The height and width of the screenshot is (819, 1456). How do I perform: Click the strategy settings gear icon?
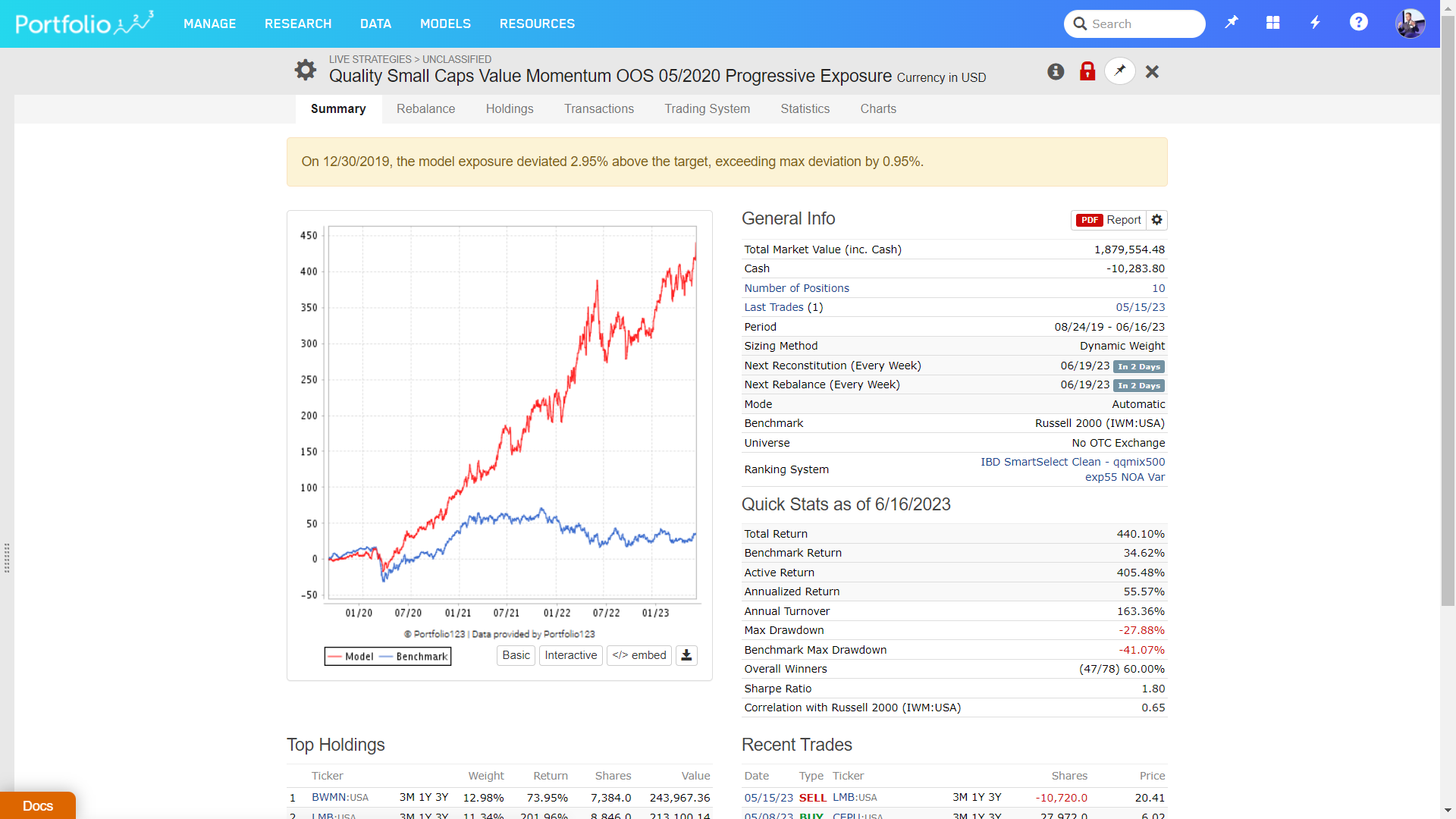pyautogui.click(x=305, y=70)
